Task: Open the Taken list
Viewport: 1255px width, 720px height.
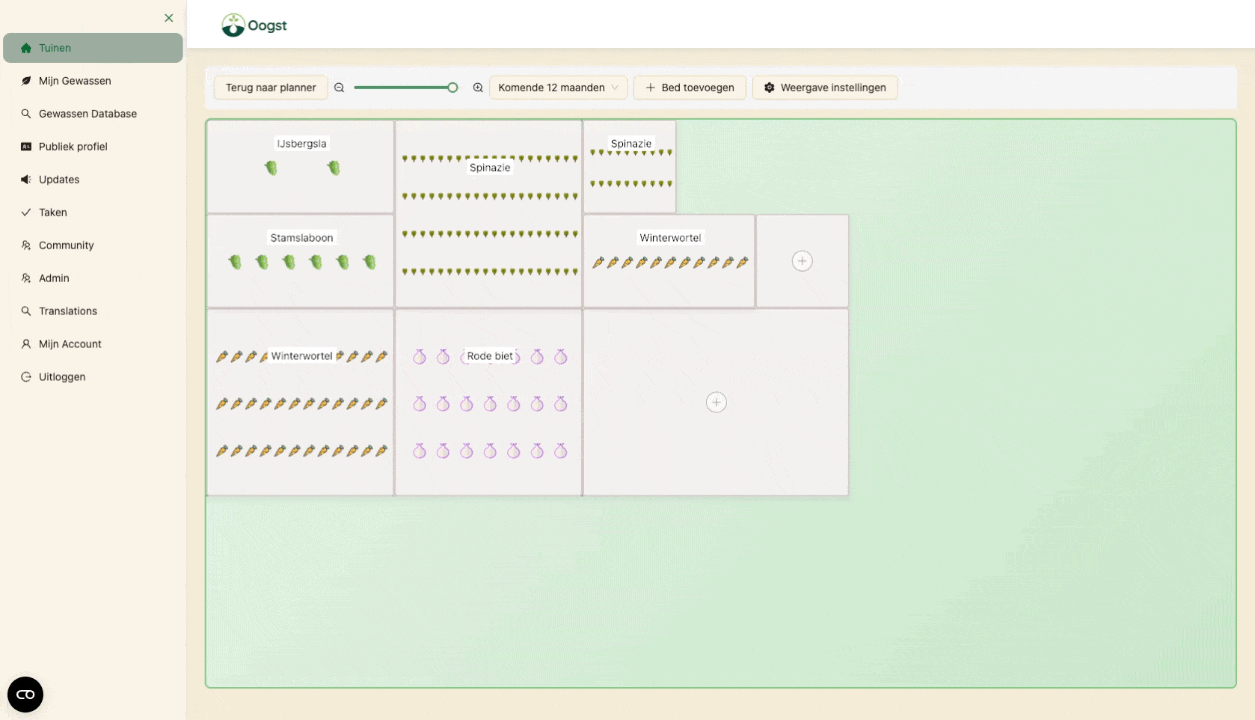Action: pyautogui.click(x=53, y=213)
